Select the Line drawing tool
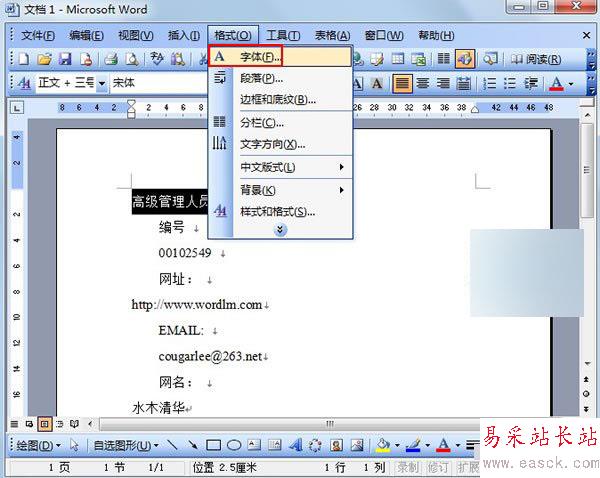This screenshot has width=600, height=478. [x=173, y=445]
